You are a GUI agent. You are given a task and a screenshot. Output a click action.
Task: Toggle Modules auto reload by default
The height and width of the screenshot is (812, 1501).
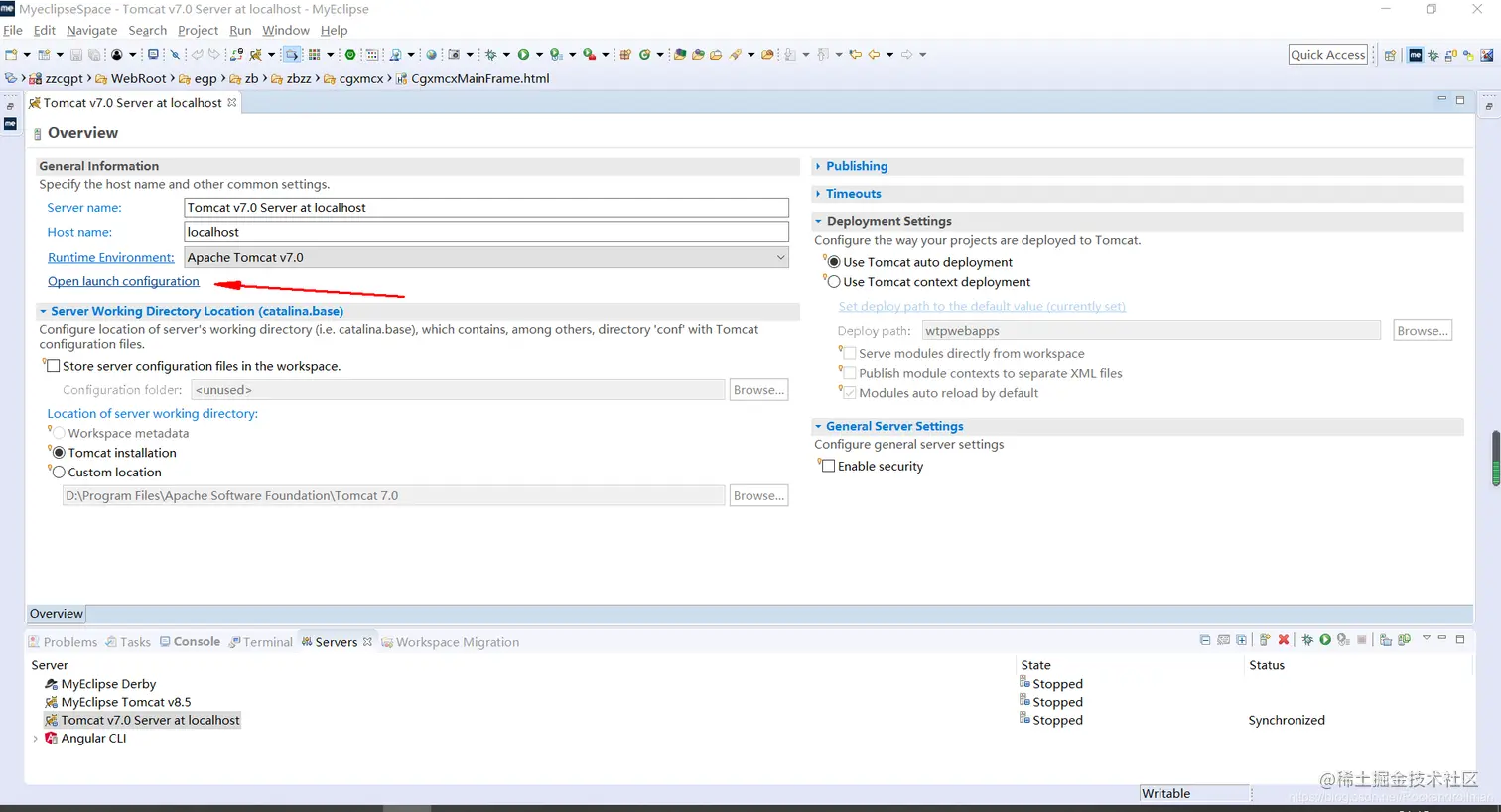click(849, 393)
